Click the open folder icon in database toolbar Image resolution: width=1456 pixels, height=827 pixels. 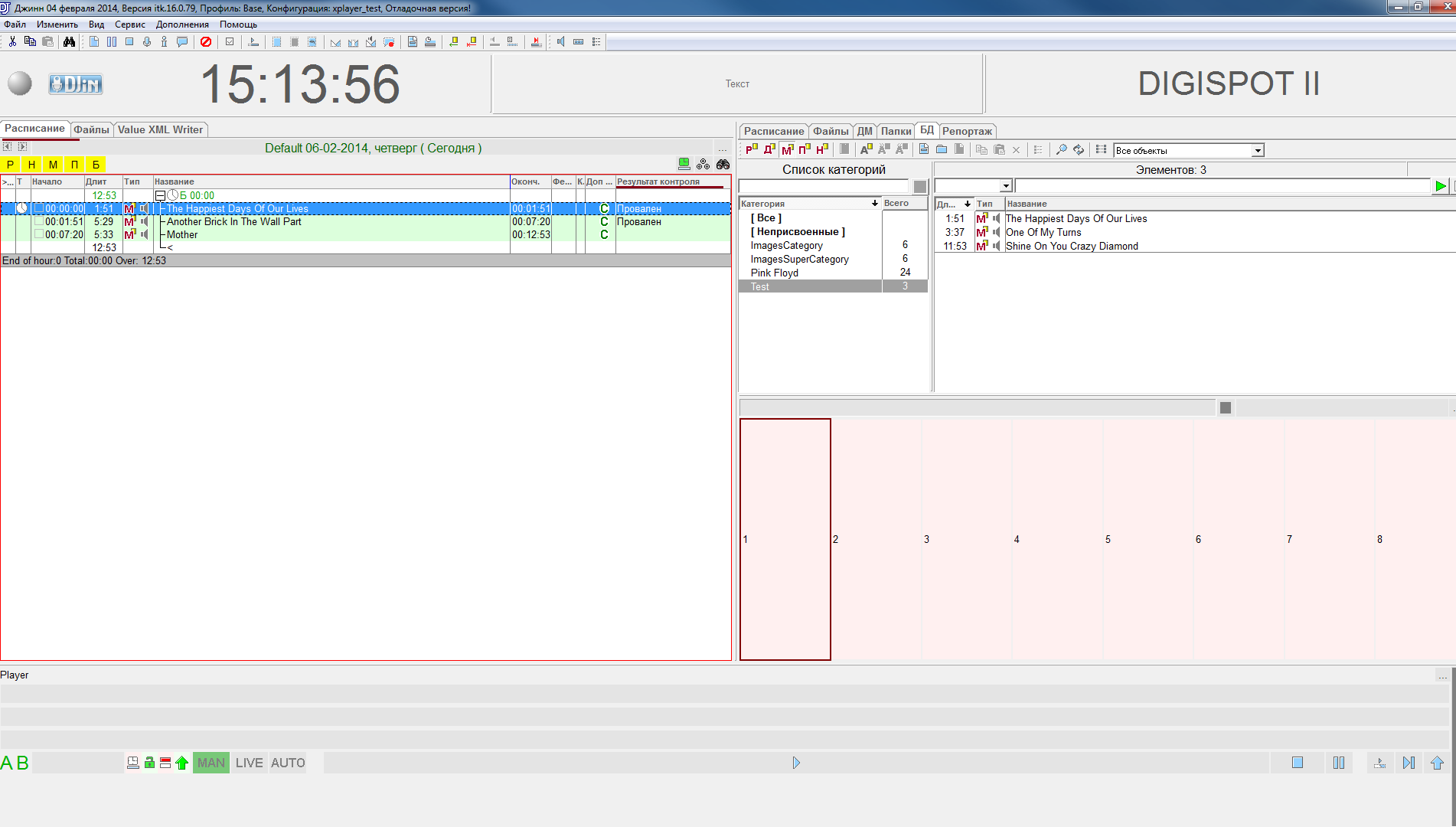(942, 149)
